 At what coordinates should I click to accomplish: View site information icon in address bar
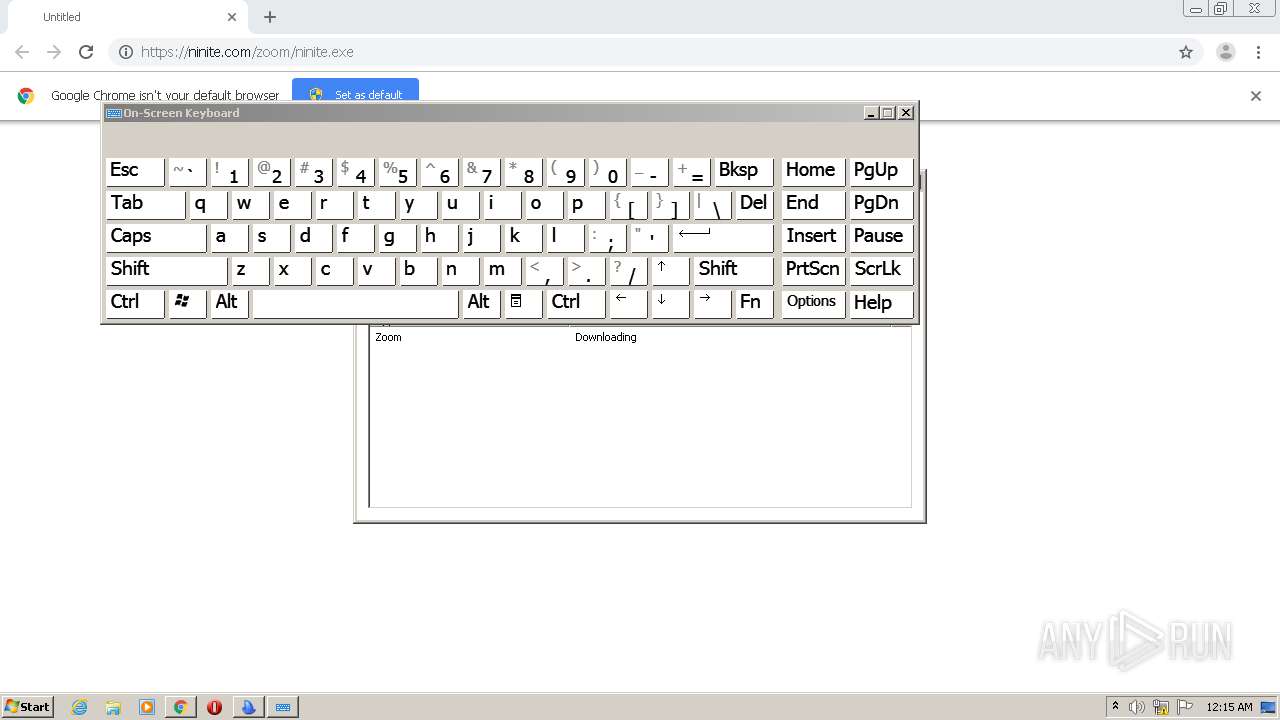(x=126, y=52)
